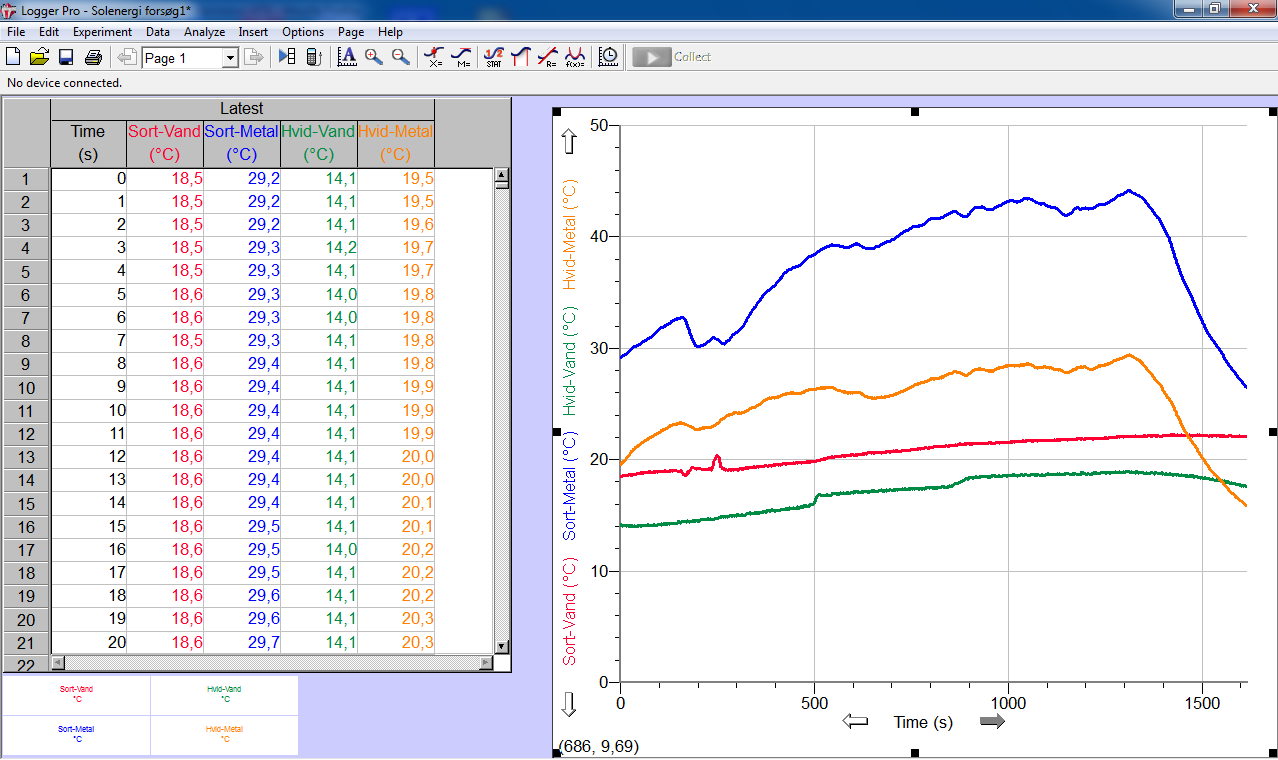Click the New file icon
Screen dimensions: 1278x760
click(14, 57)
